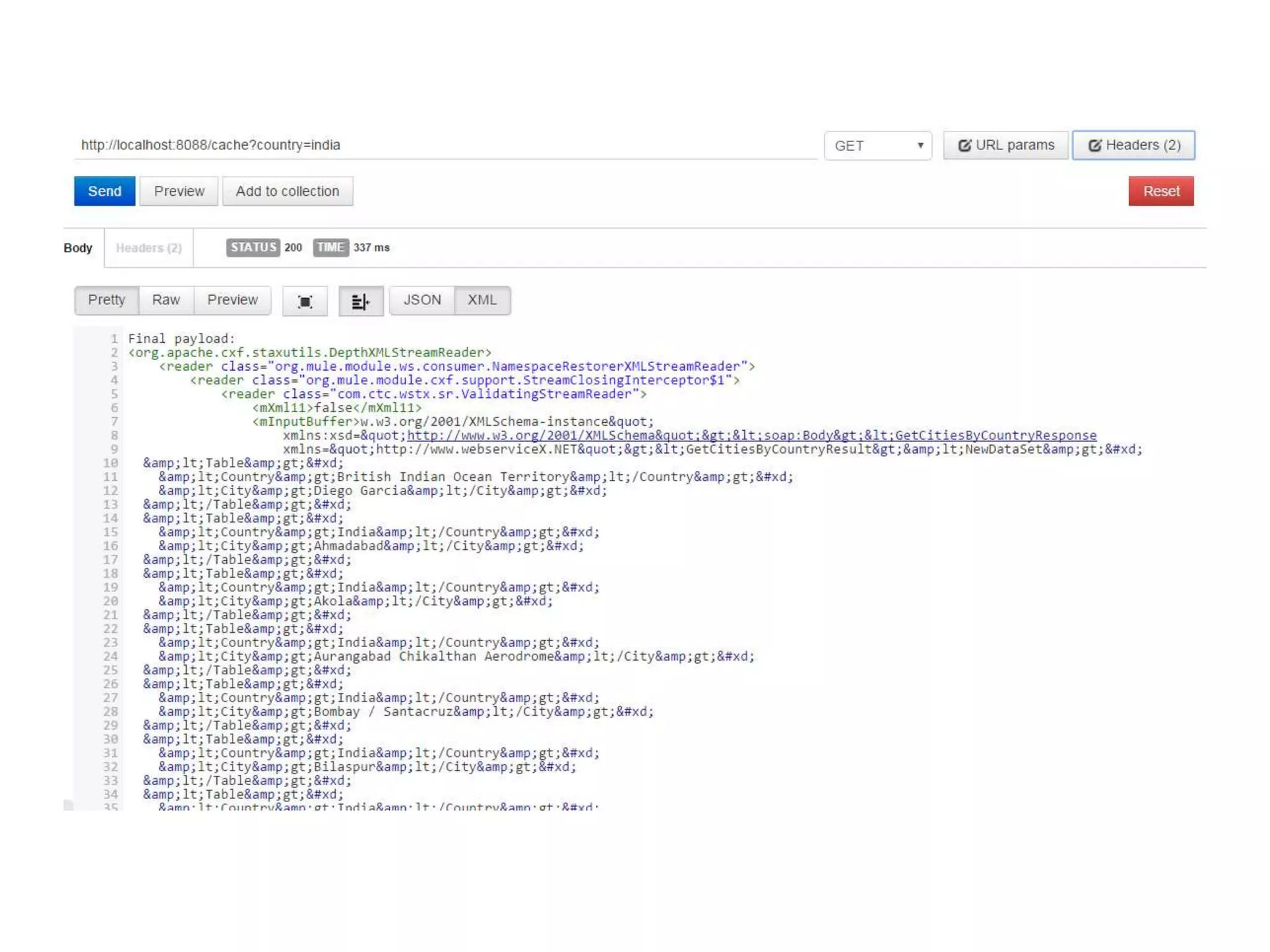Click the edit icon on Headers (2)

point(1095,146)
